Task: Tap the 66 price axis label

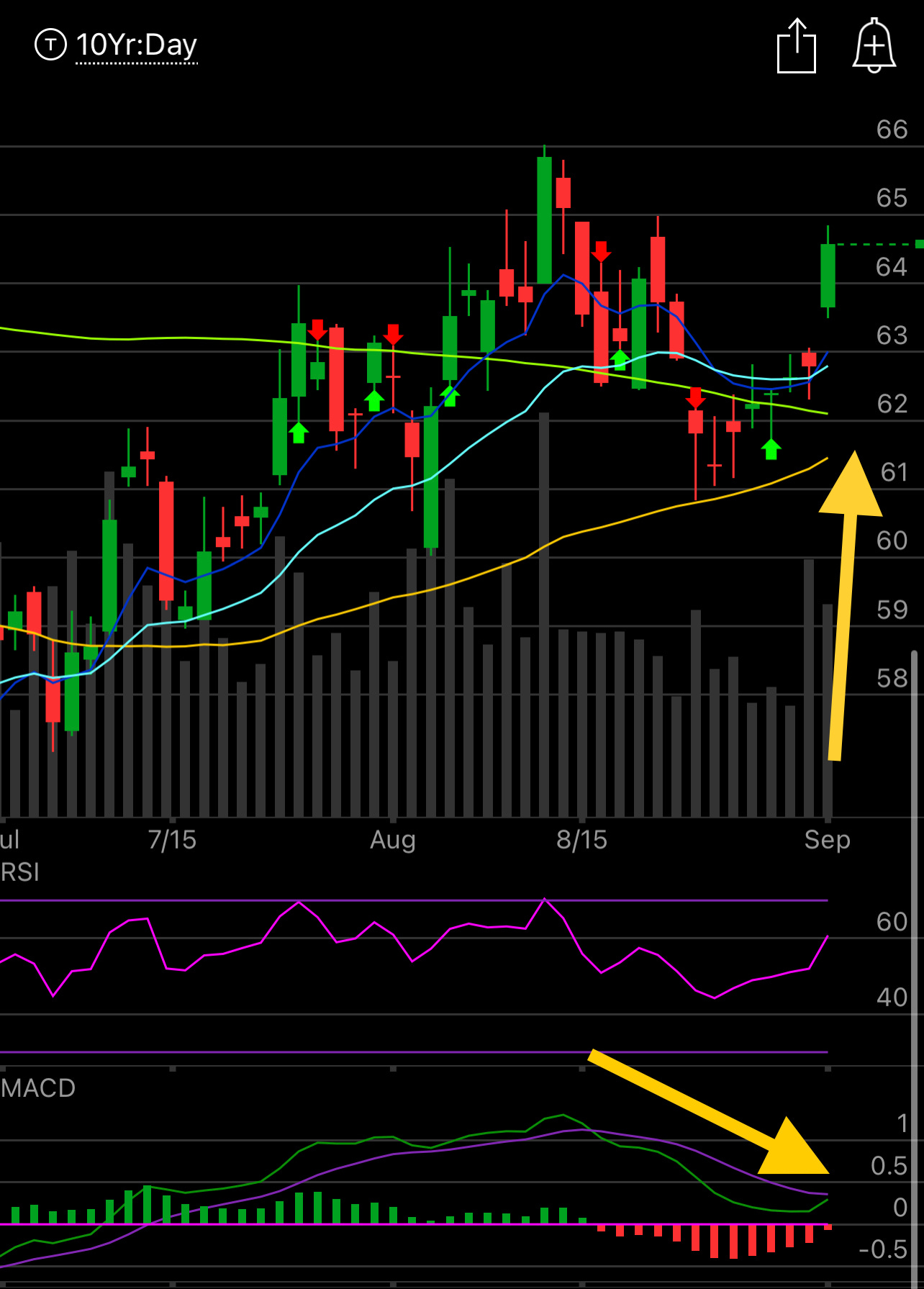Action: (892, 130)
